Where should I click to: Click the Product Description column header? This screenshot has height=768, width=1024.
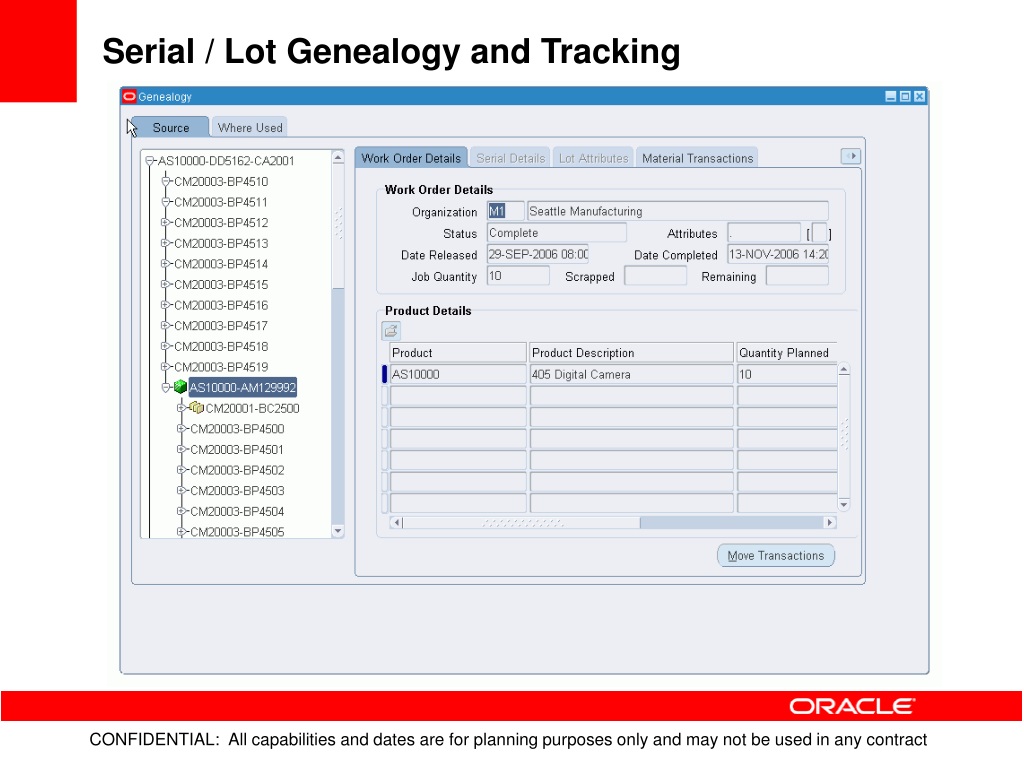click(632, 353)
